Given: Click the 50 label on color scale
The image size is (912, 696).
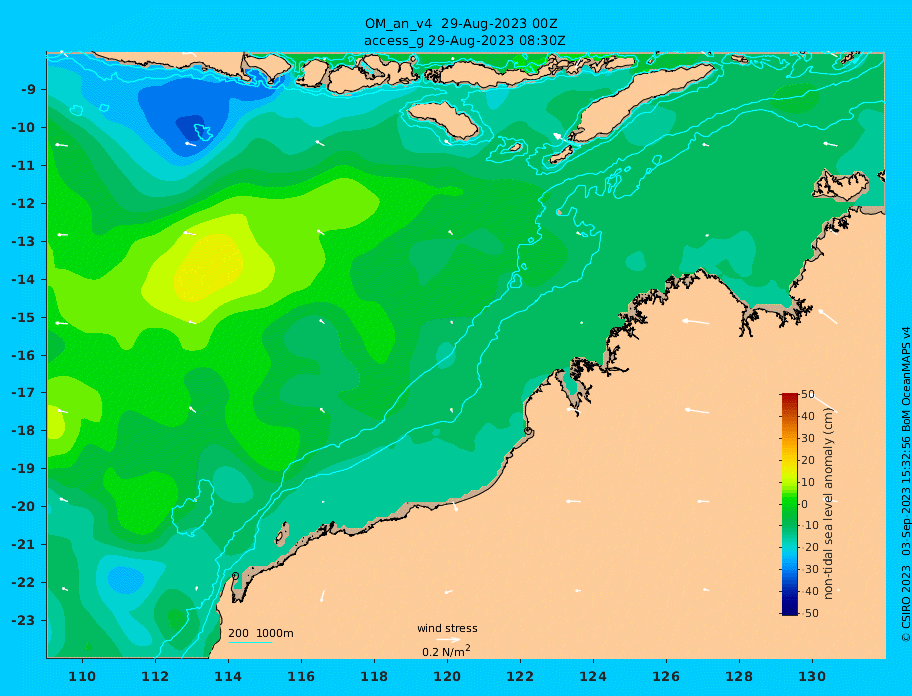Looking at the screenshot, I should (808, 394).
